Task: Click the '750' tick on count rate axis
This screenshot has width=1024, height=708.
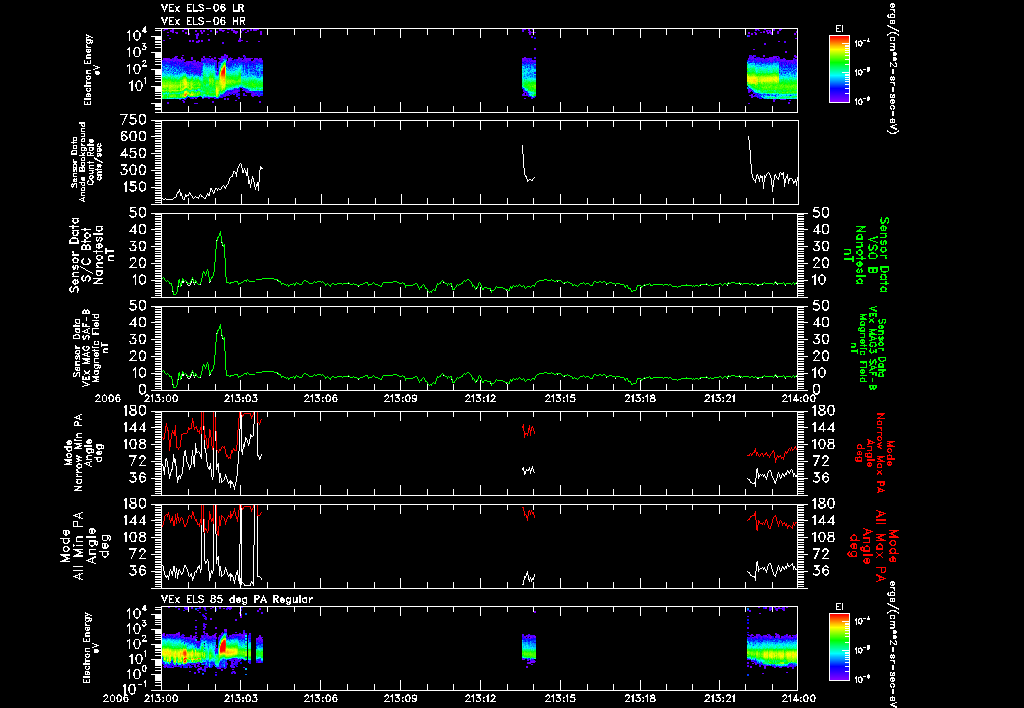Action: [133, 120]
